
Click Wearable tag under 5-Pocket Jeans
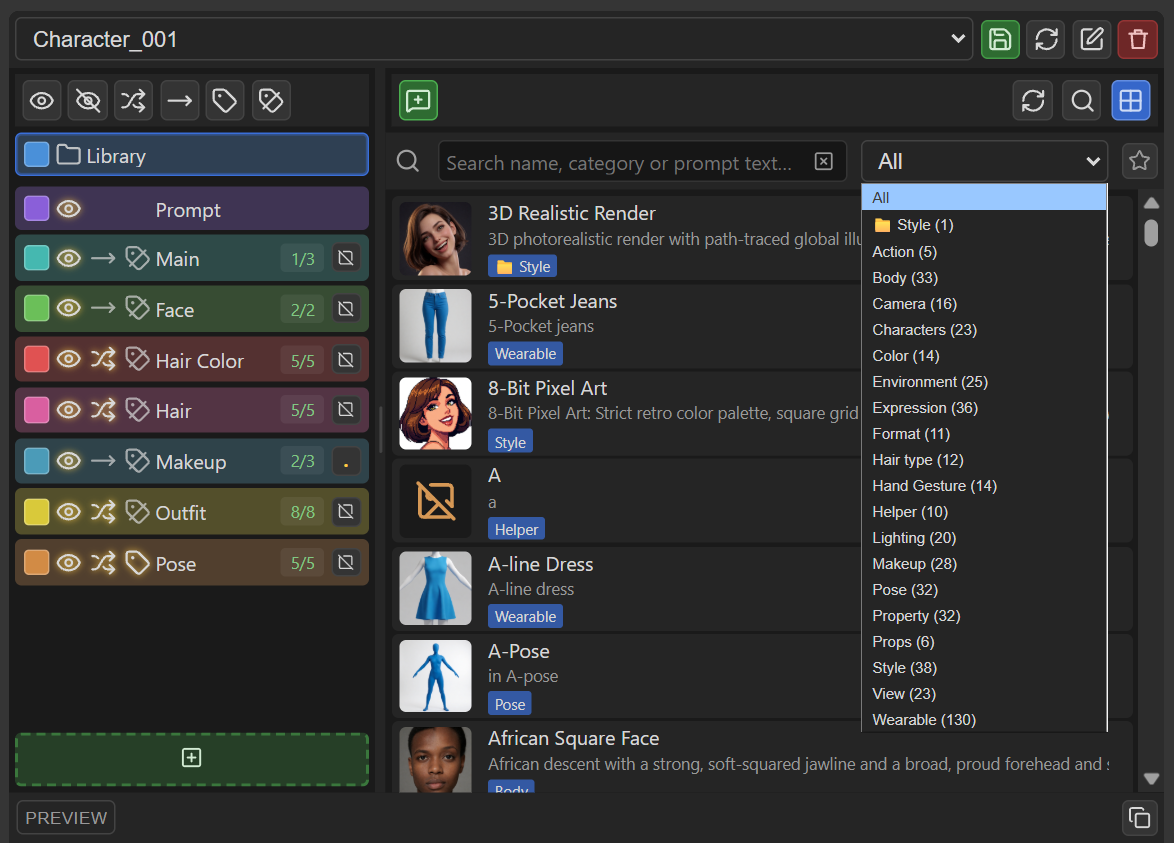(526, 353)
